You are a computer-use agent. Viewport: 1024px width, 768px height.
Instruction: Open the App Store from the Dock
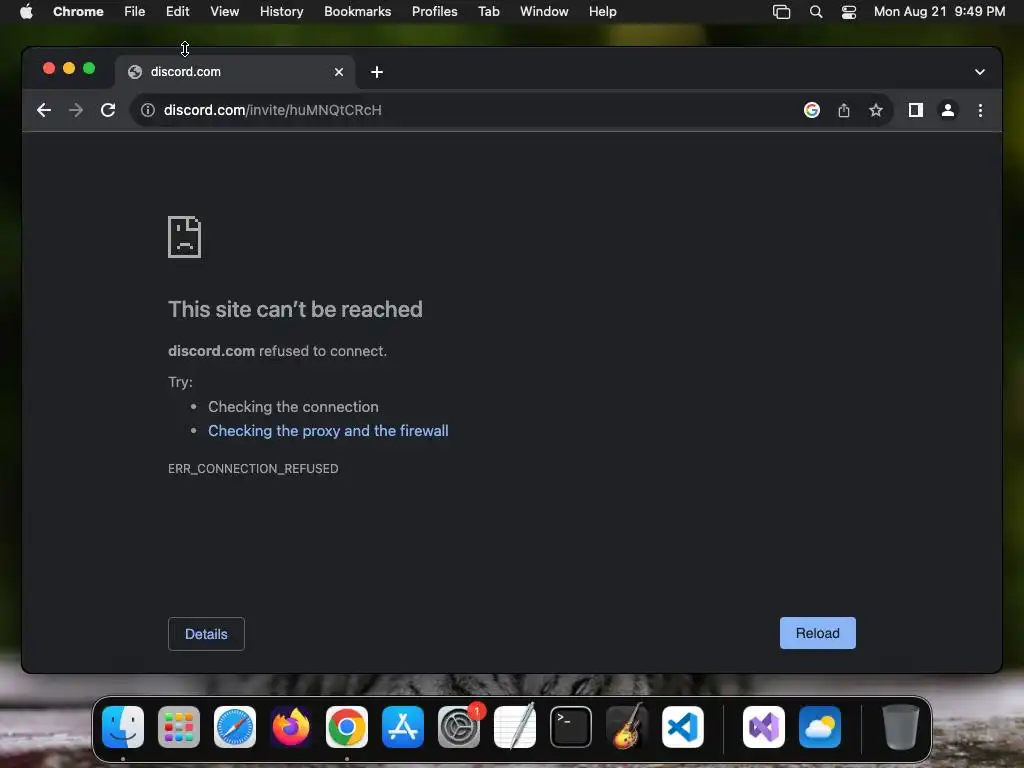pyautogui.click(x=403, y=727)
